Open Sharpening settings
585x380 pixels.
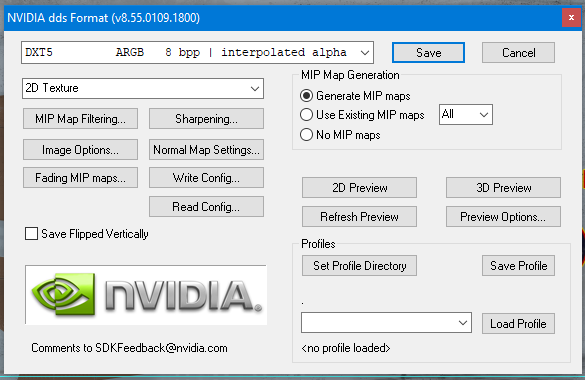click(x=206, y=119)
